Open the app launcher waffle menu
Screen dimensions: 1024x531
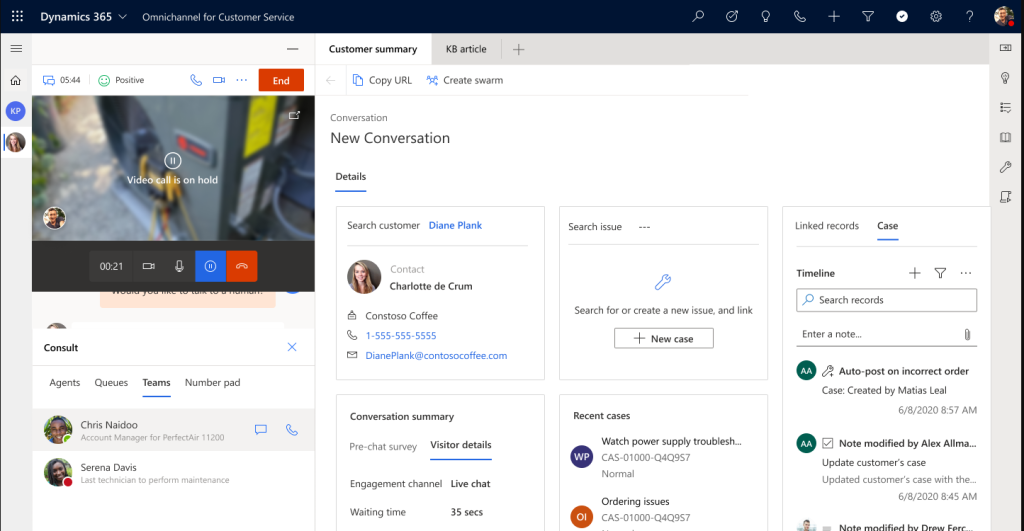click(x=16, y=17)
